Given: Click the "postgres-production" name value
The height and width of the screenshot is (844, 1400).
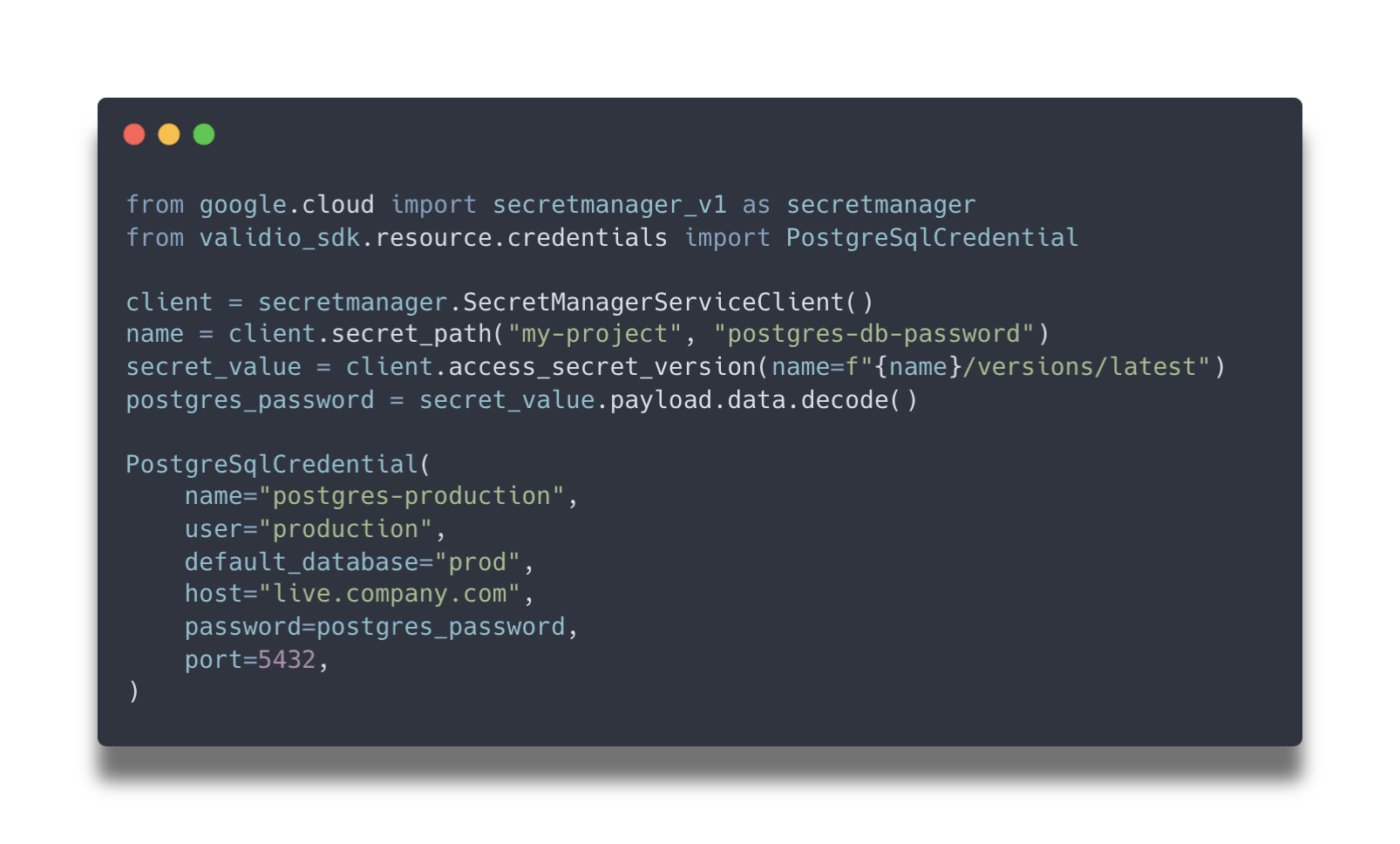Looking at the screenshot, I should click(411, 496).
